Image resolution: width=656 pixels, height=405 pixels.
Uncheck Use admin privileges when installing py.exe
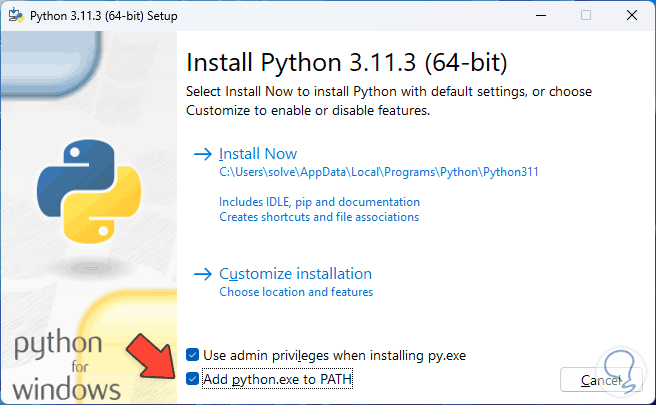[x=193, y=355]
